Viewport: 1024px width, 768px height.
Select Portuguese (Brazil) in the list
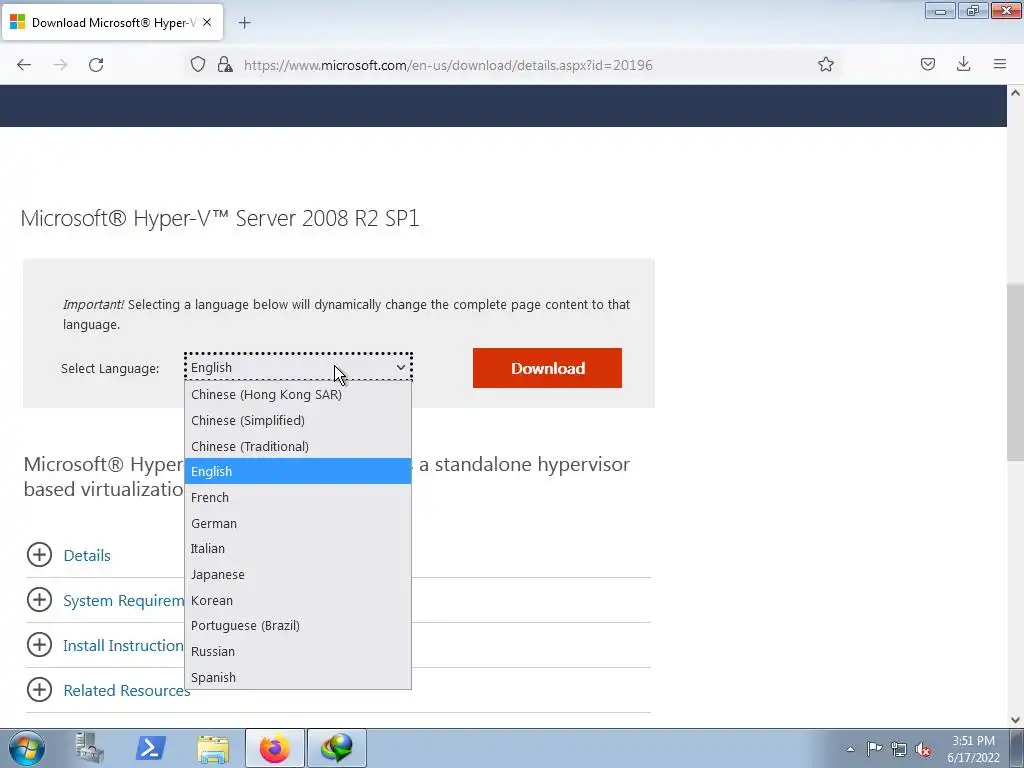[x=298, y=626]
